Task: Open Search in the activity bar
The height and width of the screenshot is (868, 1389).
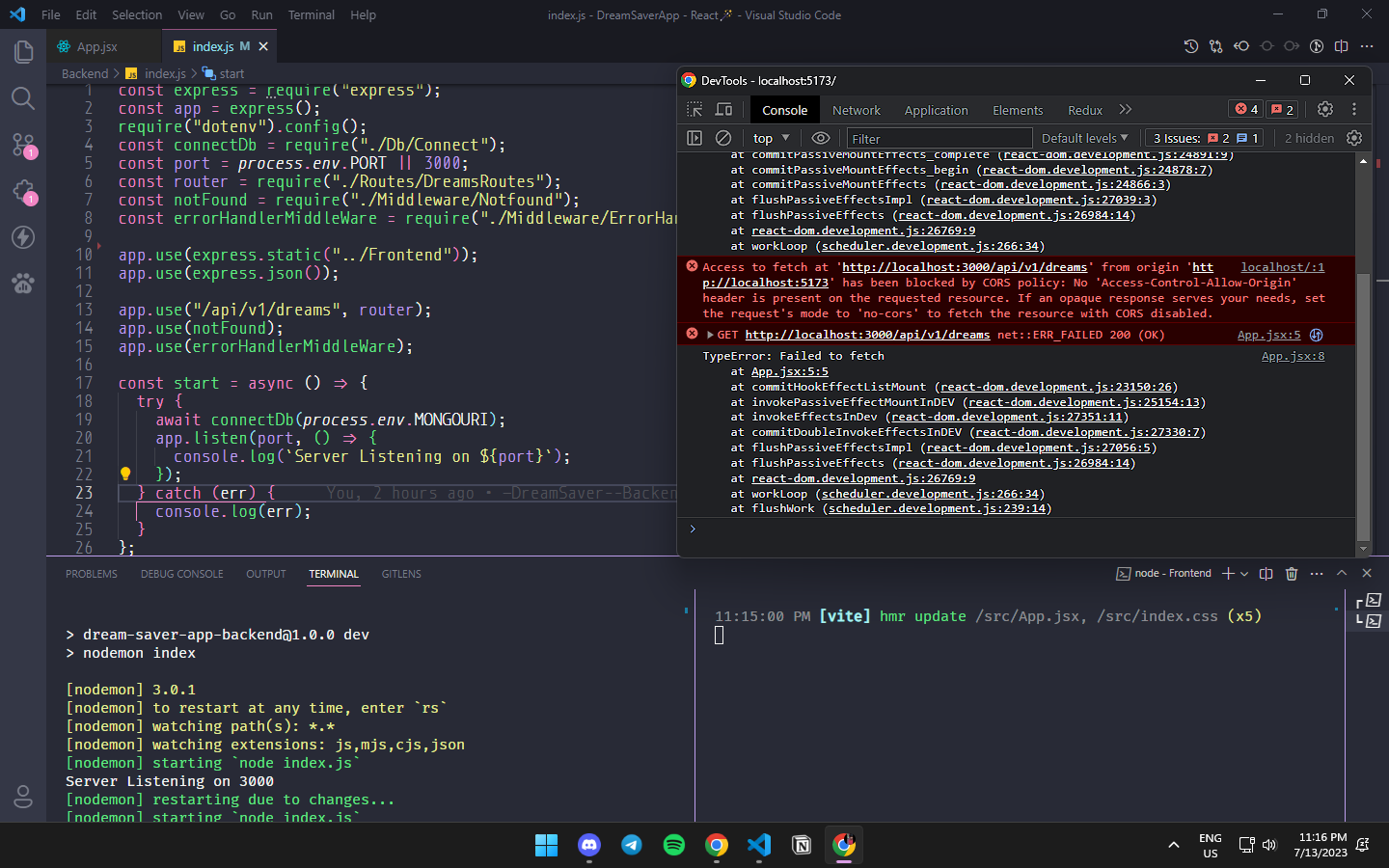Action: pos(23,97)
